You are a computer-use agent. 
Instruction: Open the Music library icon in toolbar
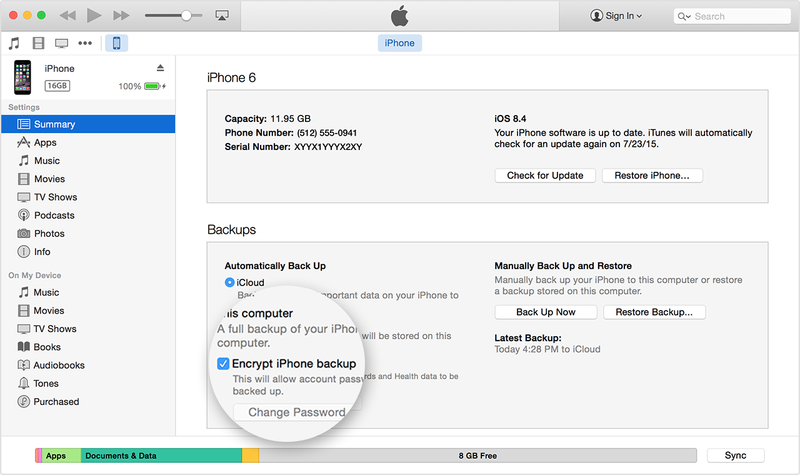click(x=14, y=43)
